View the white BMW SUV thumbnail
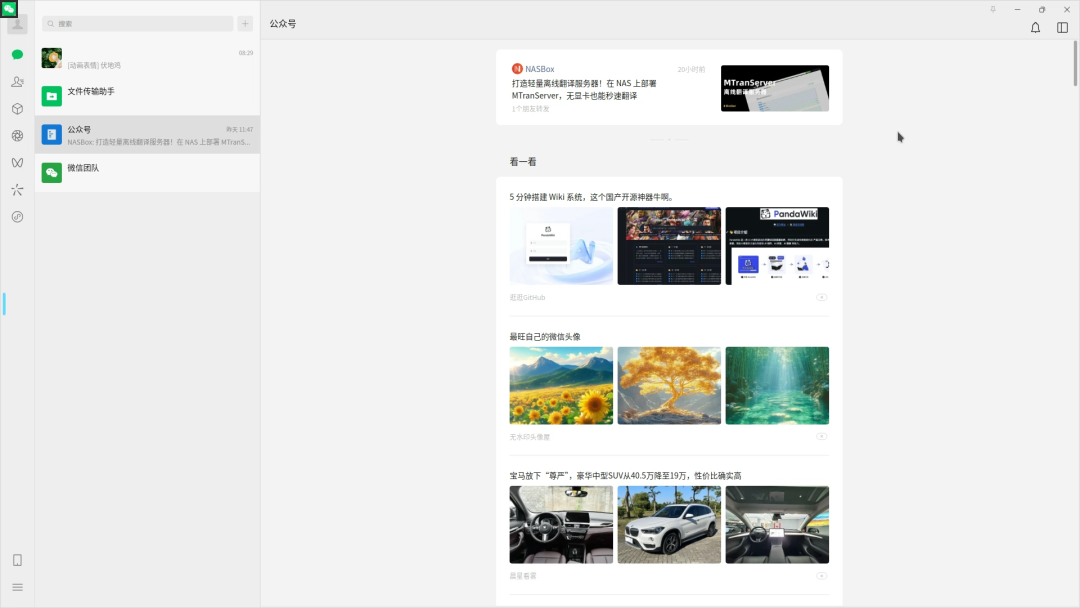 click(669, 525)
